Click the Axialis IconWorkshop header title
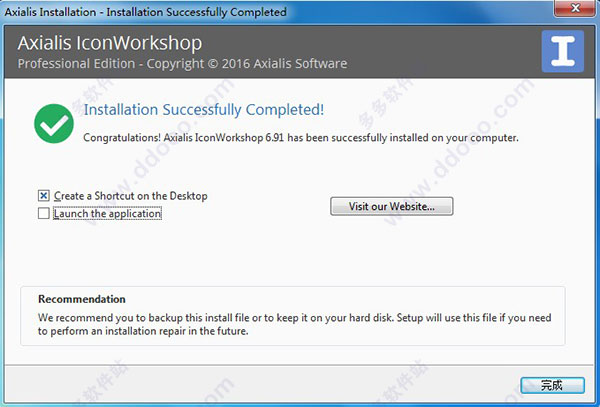Image resolution: width=600 pixels, height=407 pixels. click(x=110, y=43)
